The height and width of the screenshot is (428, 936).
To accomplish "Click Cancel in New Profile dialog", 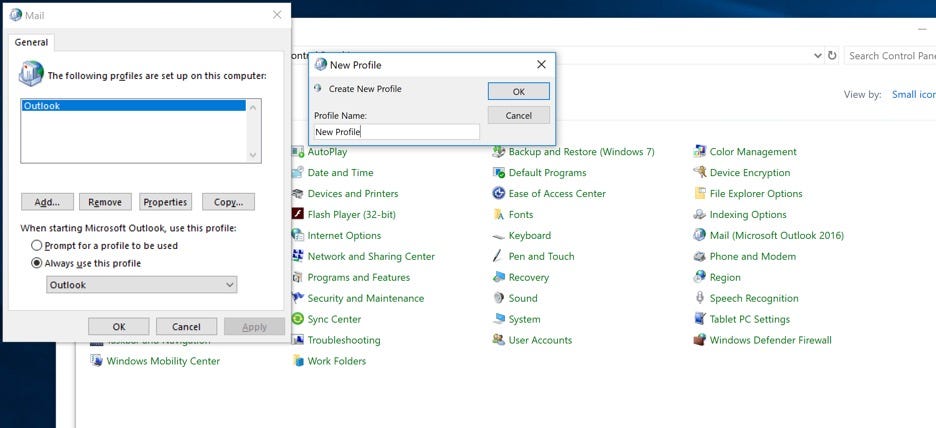I will tap(519, 115).
